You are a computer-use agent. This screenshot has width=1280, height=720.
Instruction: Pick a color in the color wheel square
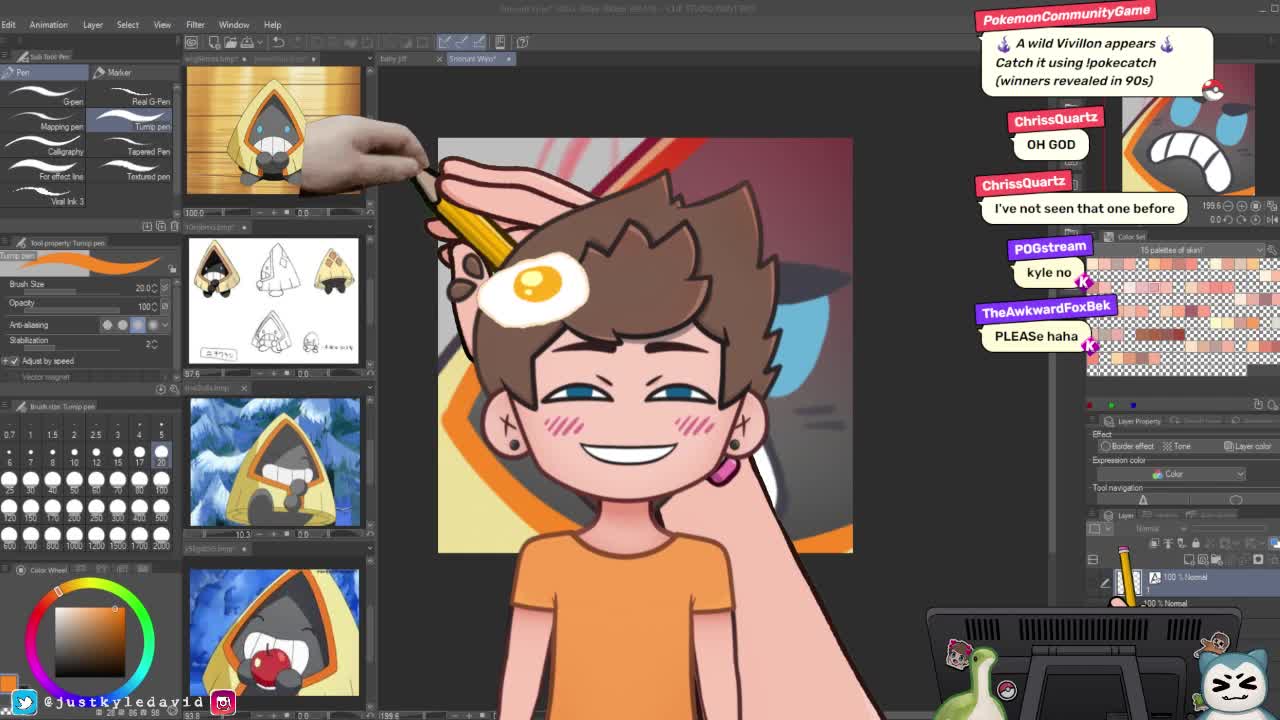(90, 640)
